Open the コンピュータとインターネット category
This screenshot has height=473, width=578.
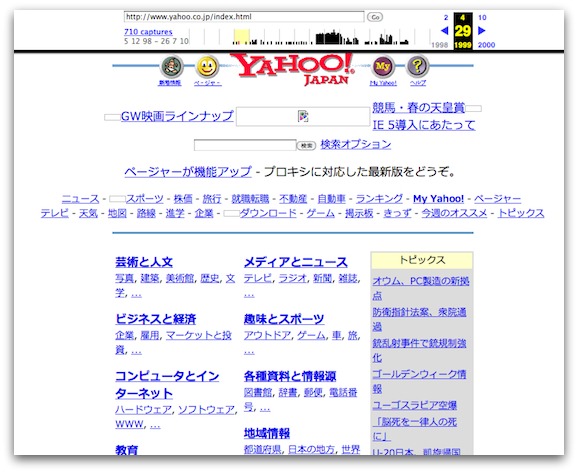[x=167, y=385]
